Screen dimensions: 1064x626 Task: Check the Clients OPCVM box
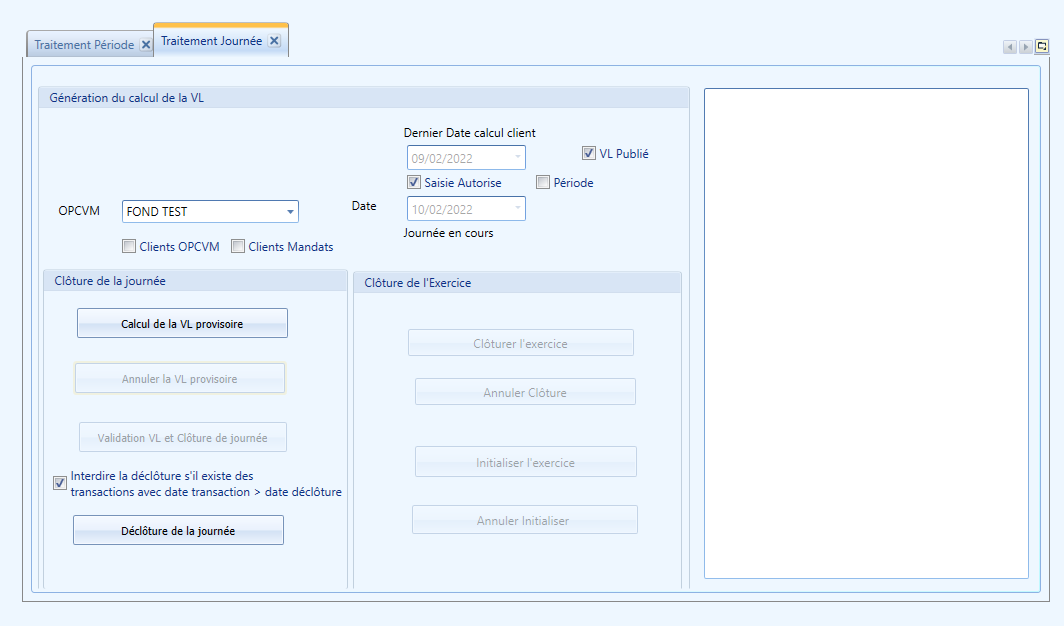click(x=129, y=246)
